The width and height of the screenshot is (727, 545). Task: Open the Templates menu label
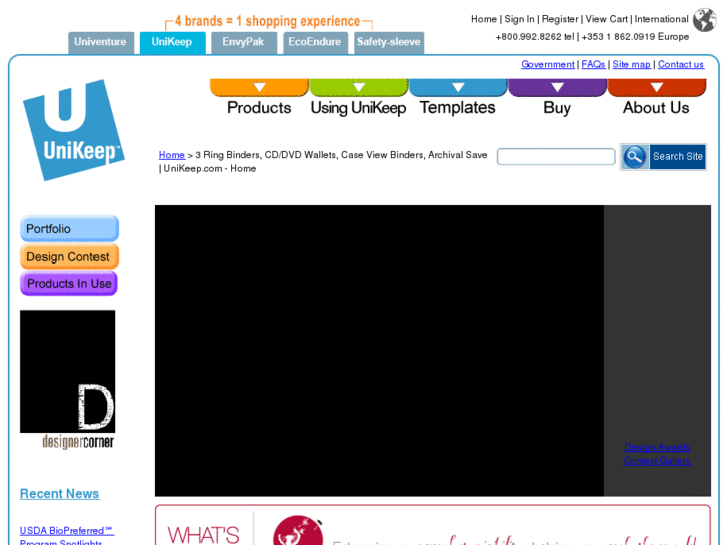point(458,108)
